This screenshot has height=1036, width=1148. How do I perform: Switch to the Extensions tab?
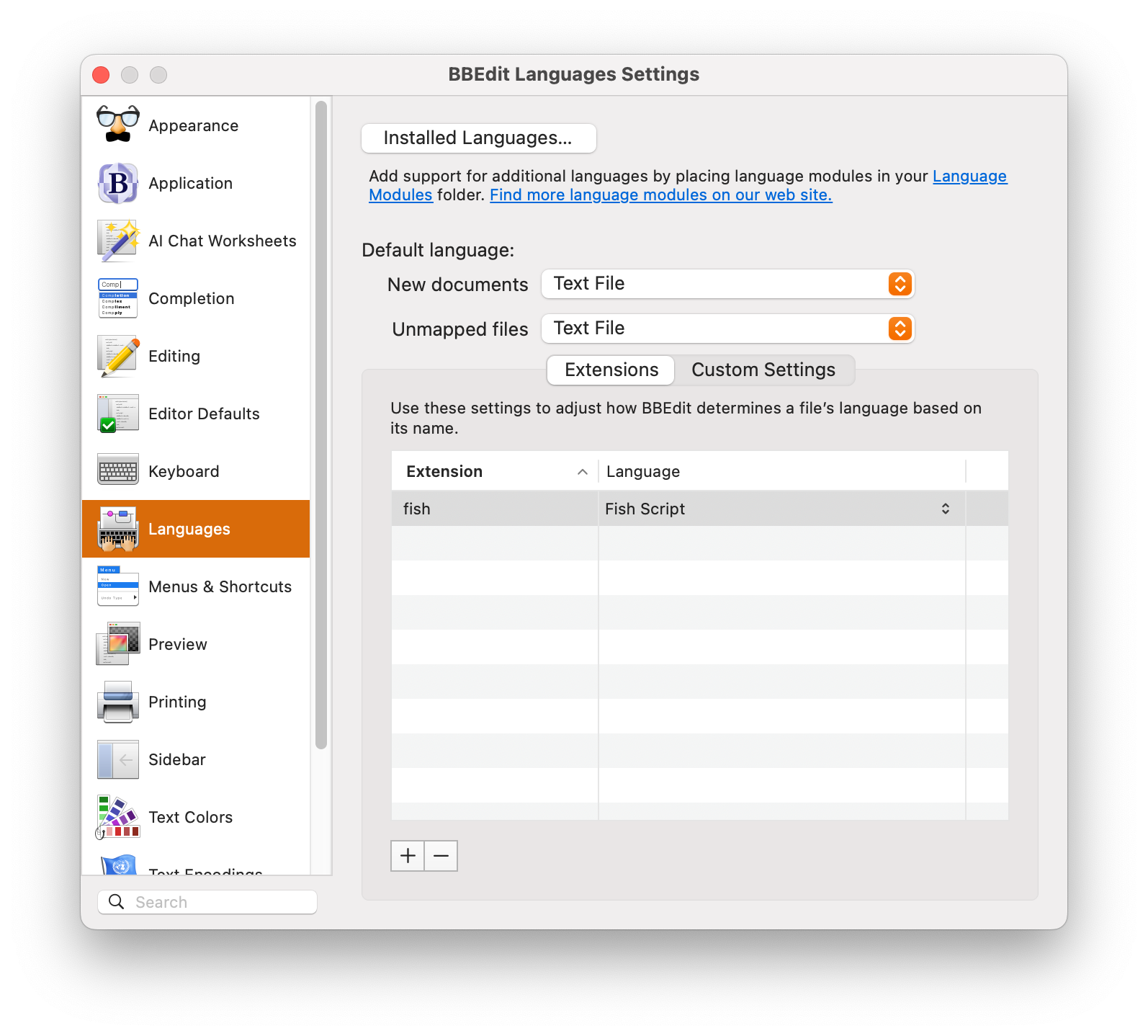(611, 370)
